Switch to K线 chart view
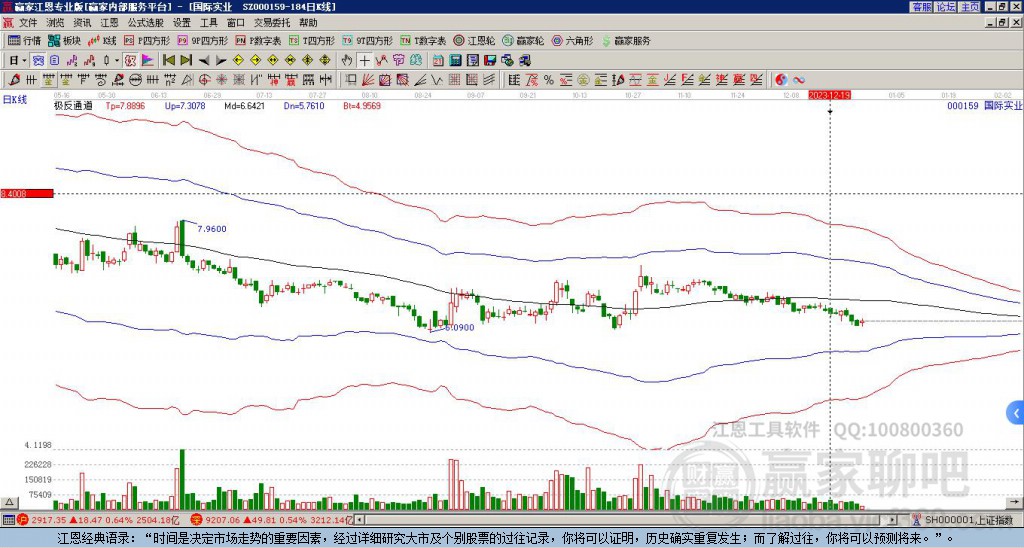The image size is (1024, 548). click(102, 40)
